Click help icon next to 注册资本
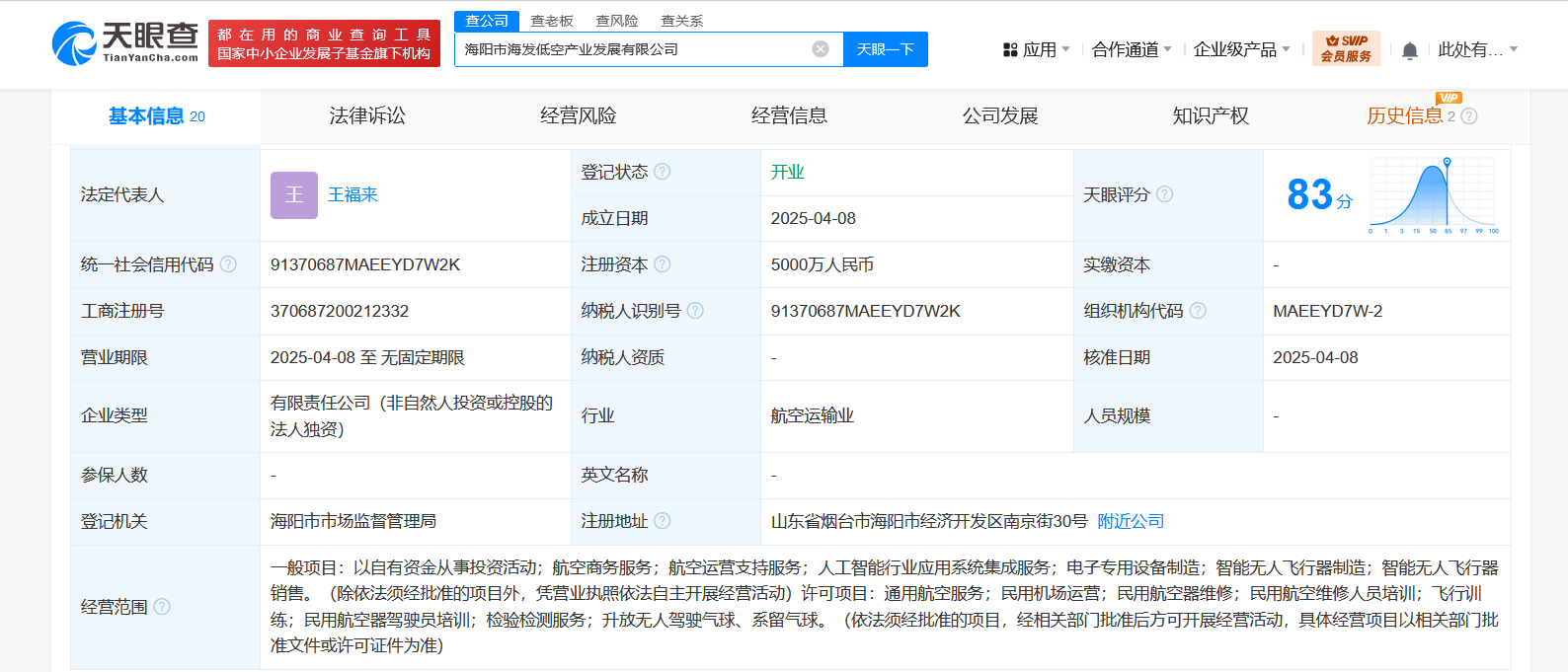This screenshot has width=1568, height=672. pos(663,264)
